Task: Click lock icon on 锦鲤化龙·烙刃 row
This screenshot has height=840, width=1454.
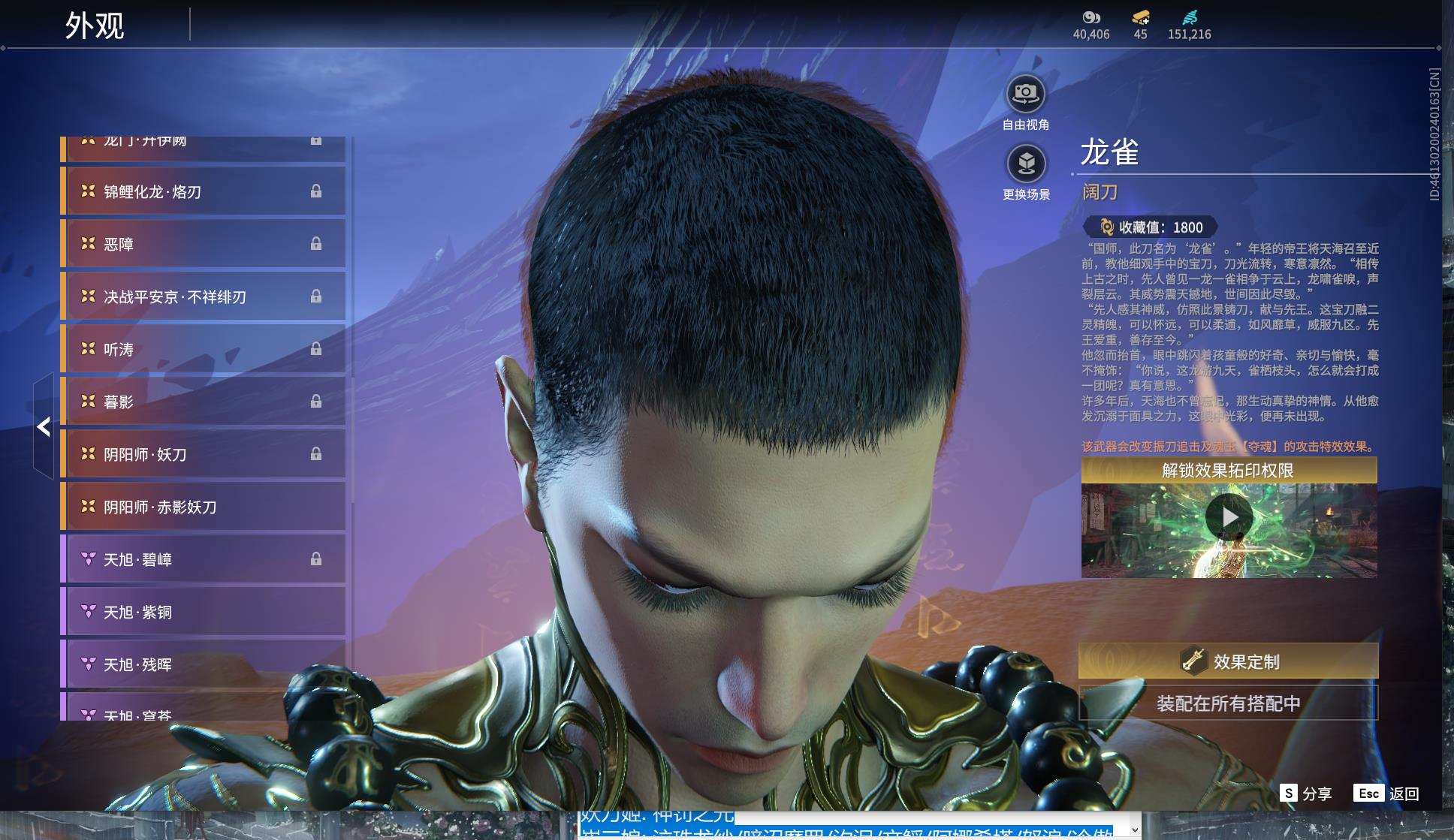Action: (316, 191)
